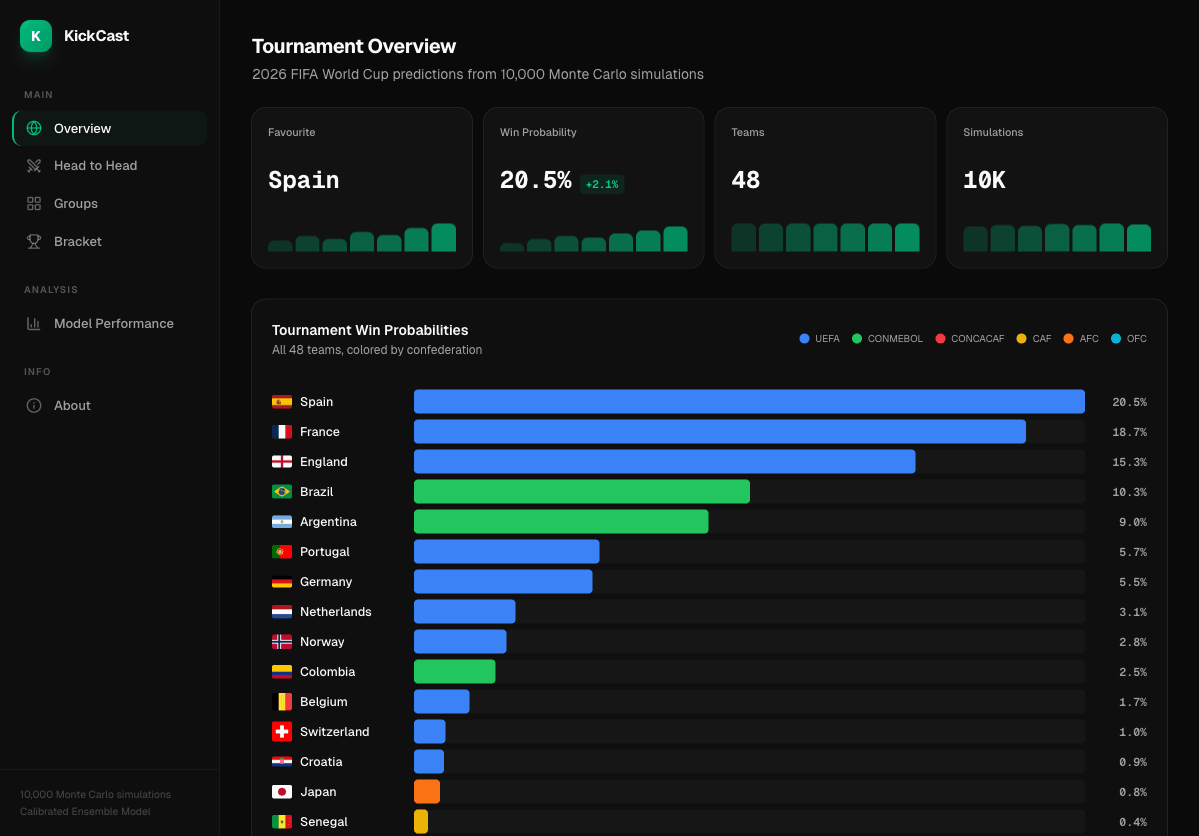The image size is (1199, 836).
Task: Click the Head to Head swords icon
Action: (x=34, y=166)
